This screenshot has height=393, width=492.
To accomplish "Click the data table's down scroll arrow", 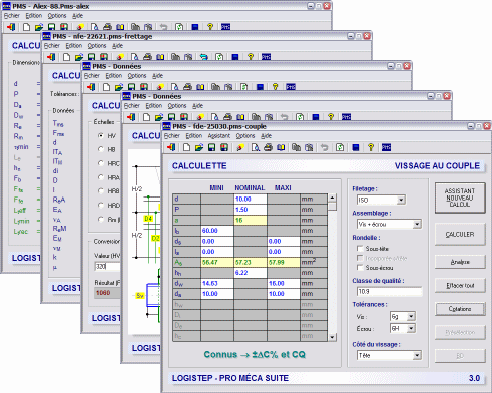I will [332, 337].
